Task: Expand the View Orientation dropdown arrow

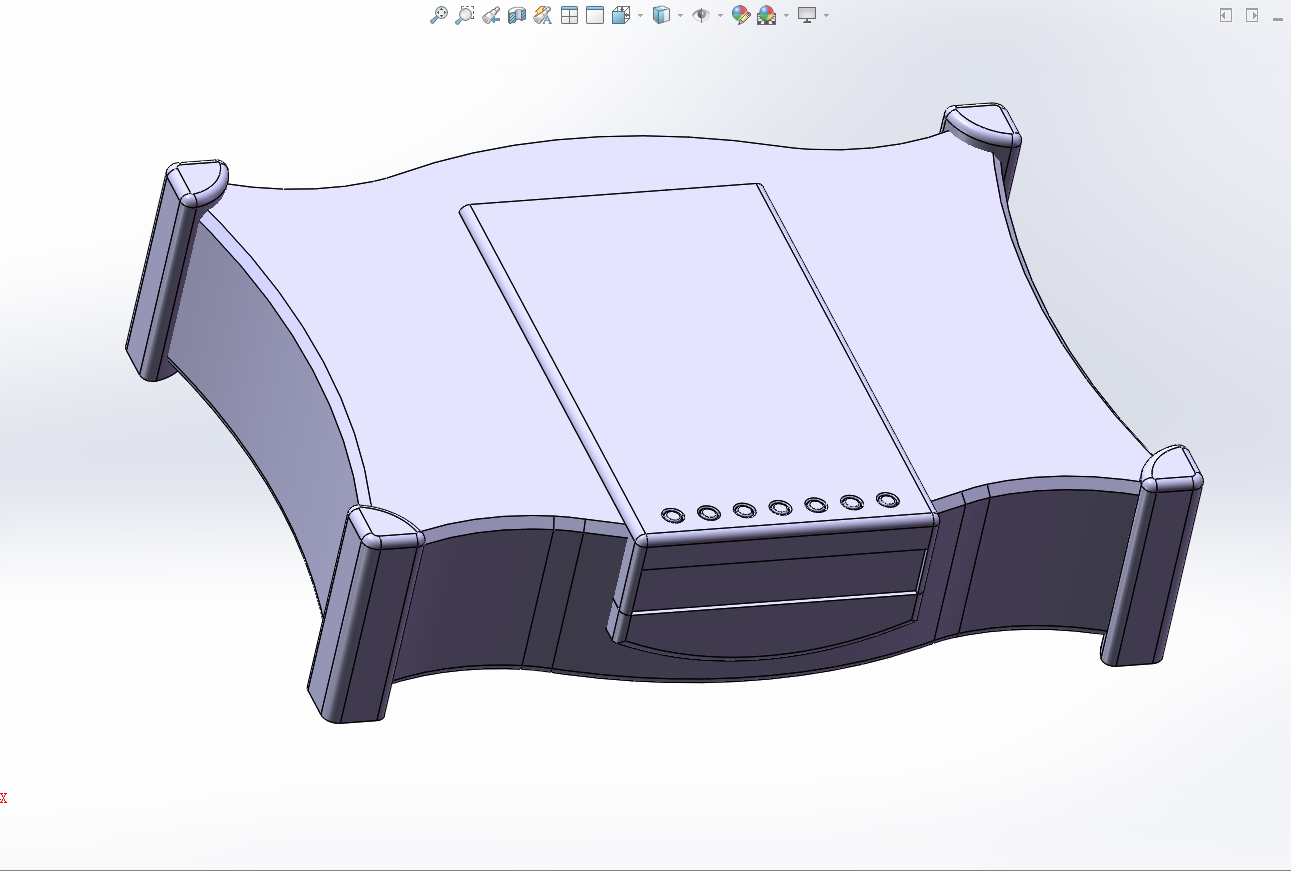Action: [640, 16]
